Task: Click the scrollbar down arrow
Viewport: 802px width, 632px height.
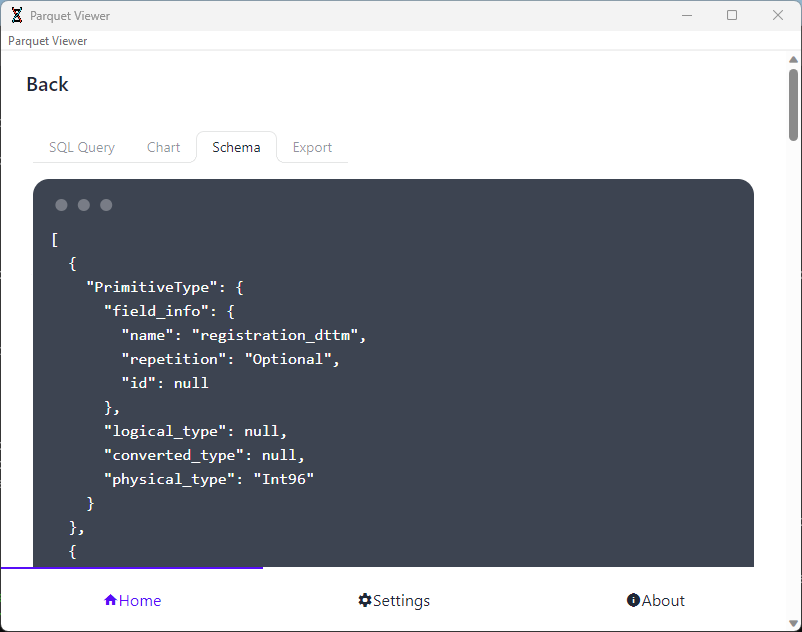Action: point(793,621)
